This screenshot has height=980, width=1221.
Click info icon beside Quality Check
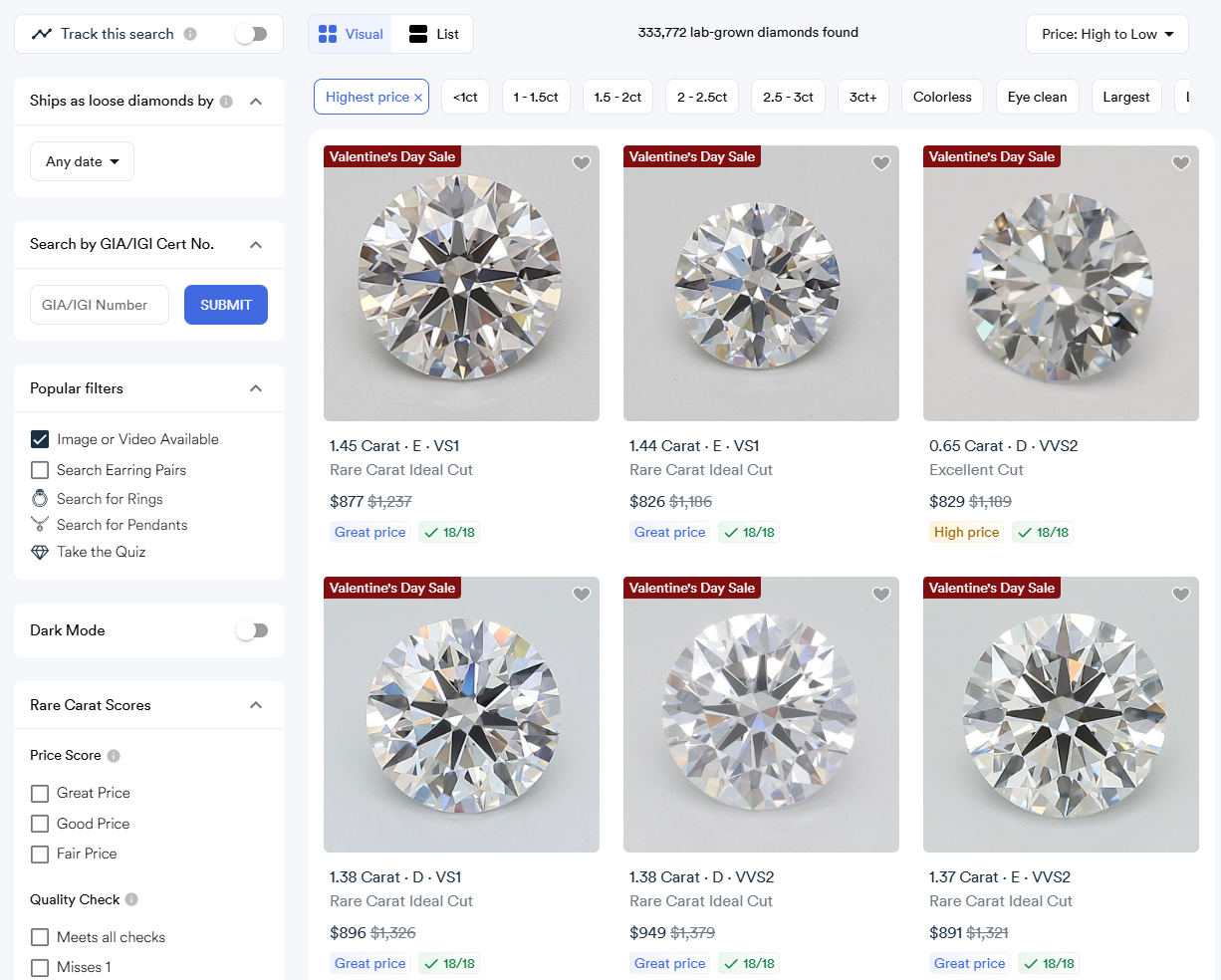click(x=131, y=899)
